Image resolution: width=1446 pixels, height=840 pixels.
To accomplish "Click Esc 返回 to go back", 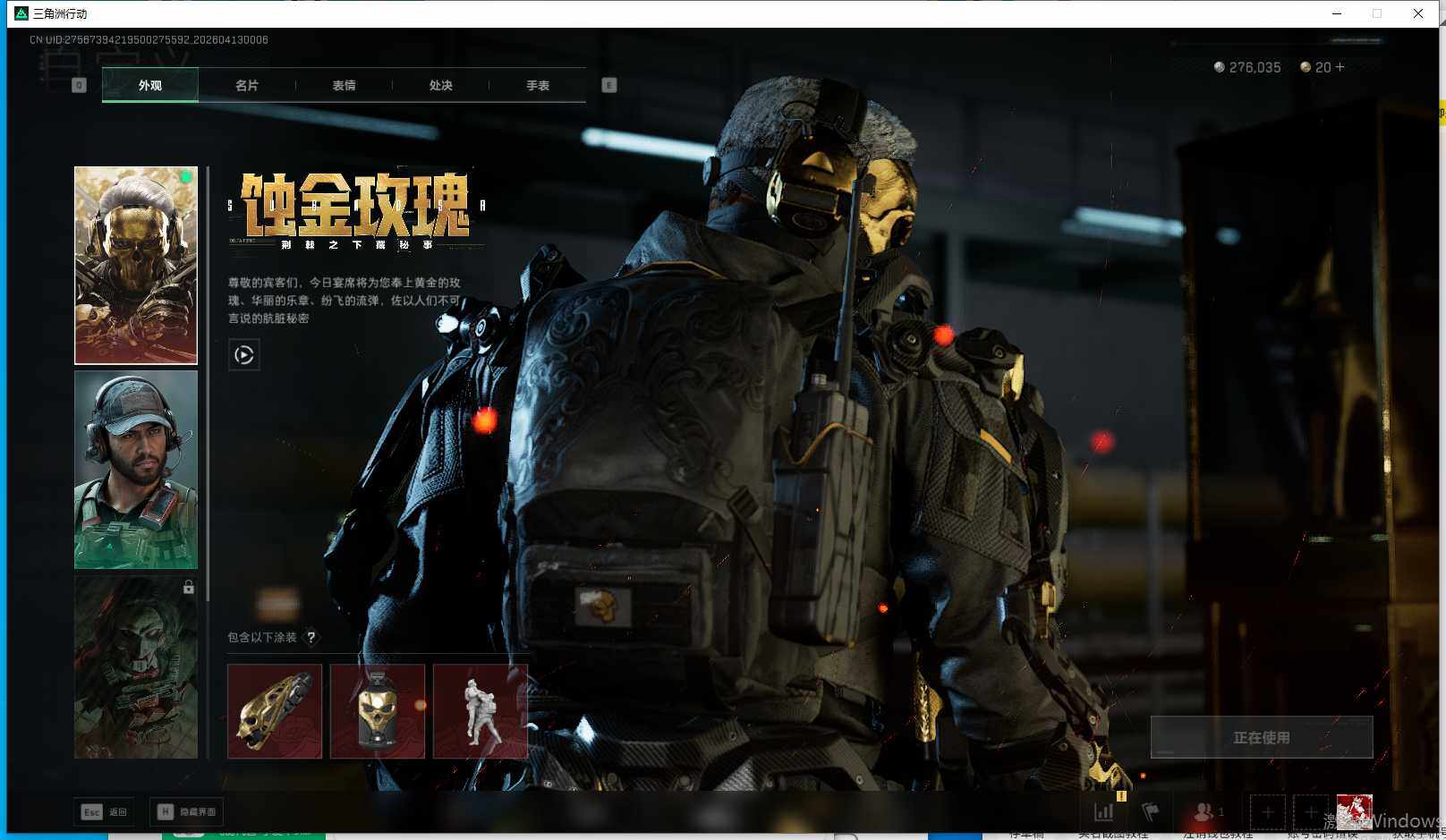I will point(105,812).
